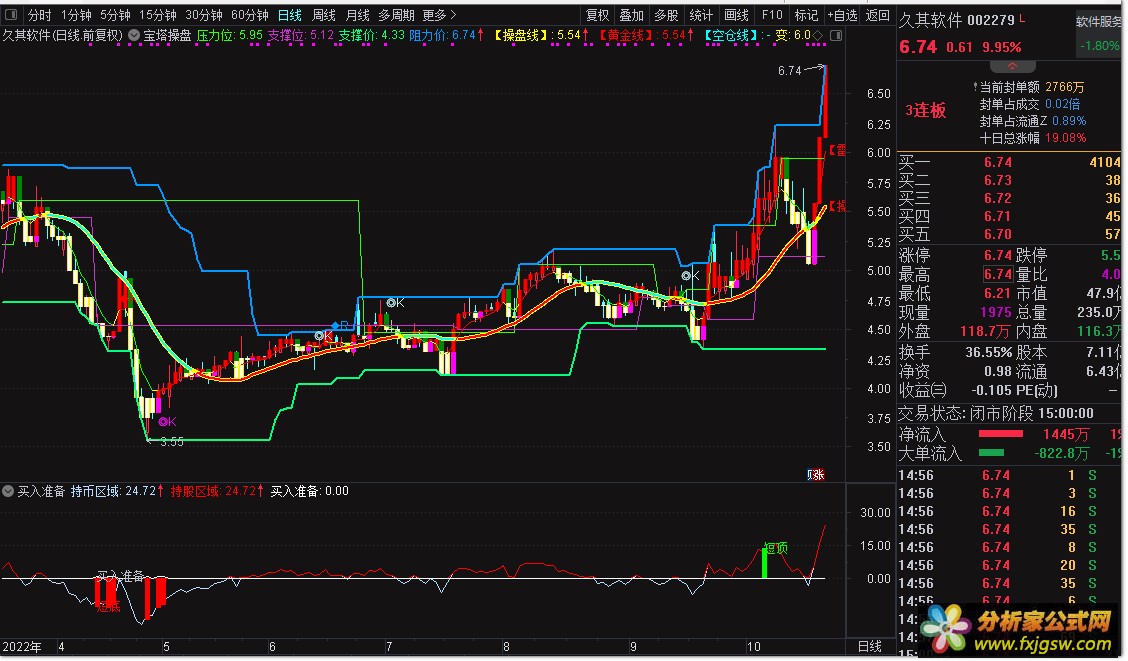The width and height of the screenshot is (1128, 661).
Task: Open main indicator dropdown next to 宝塔操盘
Action: coord(135,35)
